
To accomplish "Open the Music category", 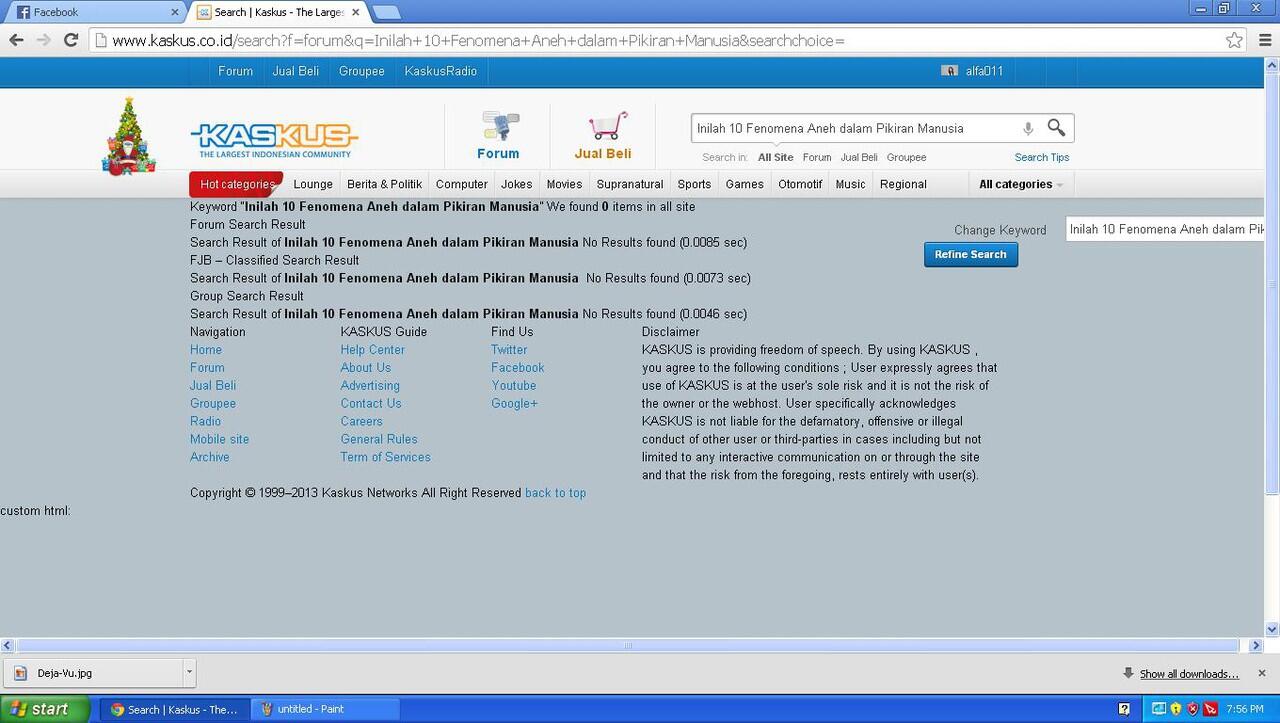I will [x=851, y=184].
